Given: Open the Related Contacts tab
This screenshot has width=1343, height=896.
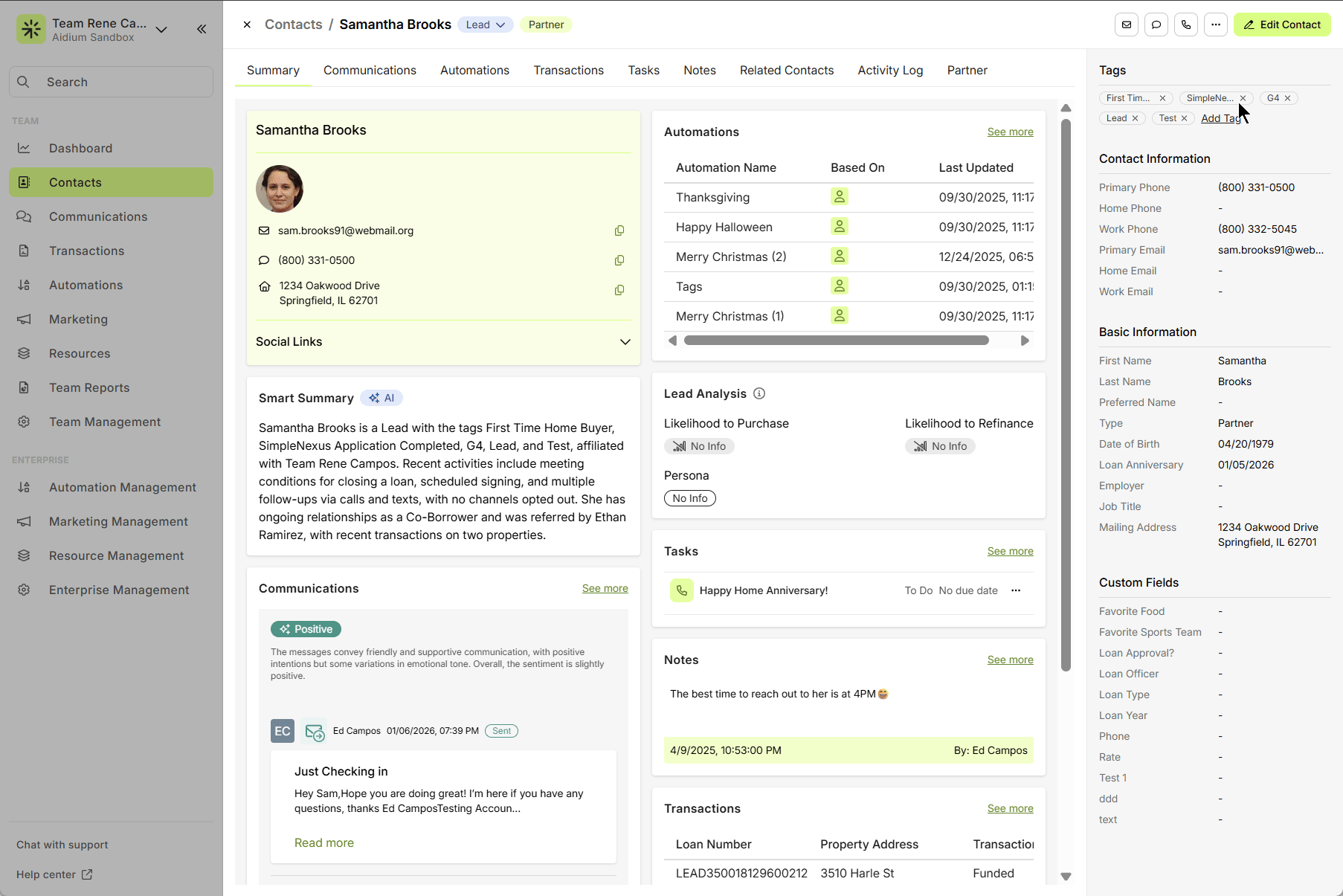Looking at the screenshot, I should pos(786,70).
